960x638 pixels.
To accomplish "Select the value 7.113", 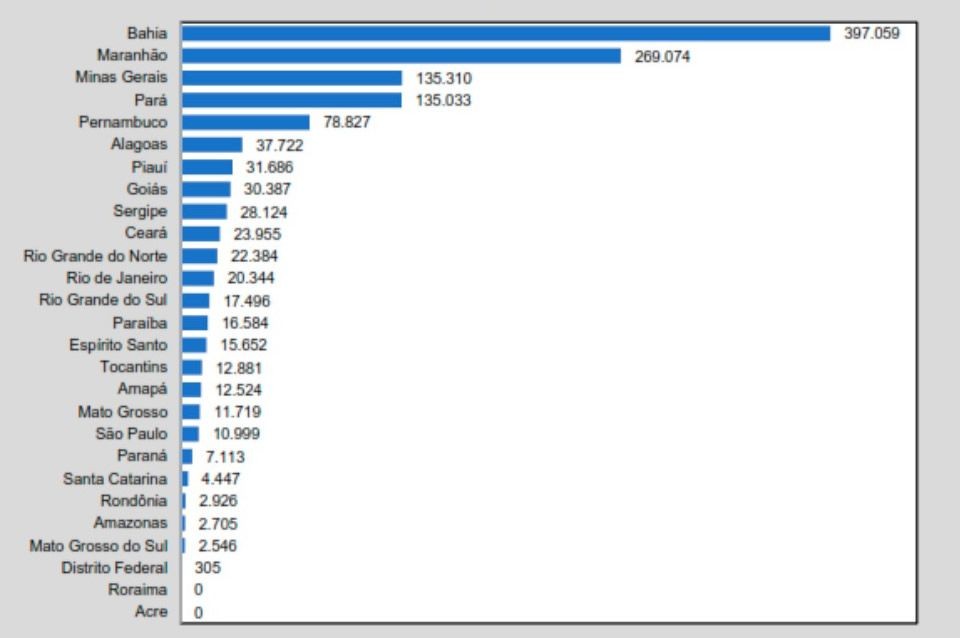I will (225, 457).
